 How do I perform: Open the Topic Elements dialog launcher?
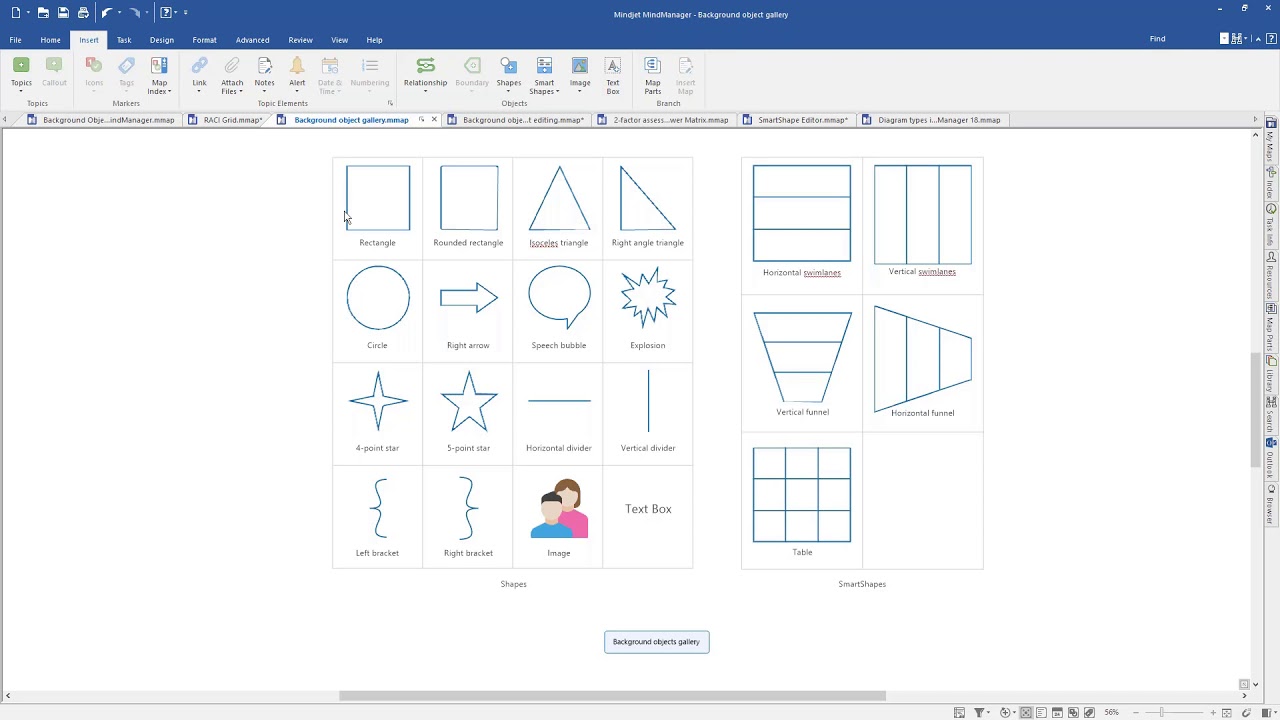pyautogui.click(x=390, y=104)
